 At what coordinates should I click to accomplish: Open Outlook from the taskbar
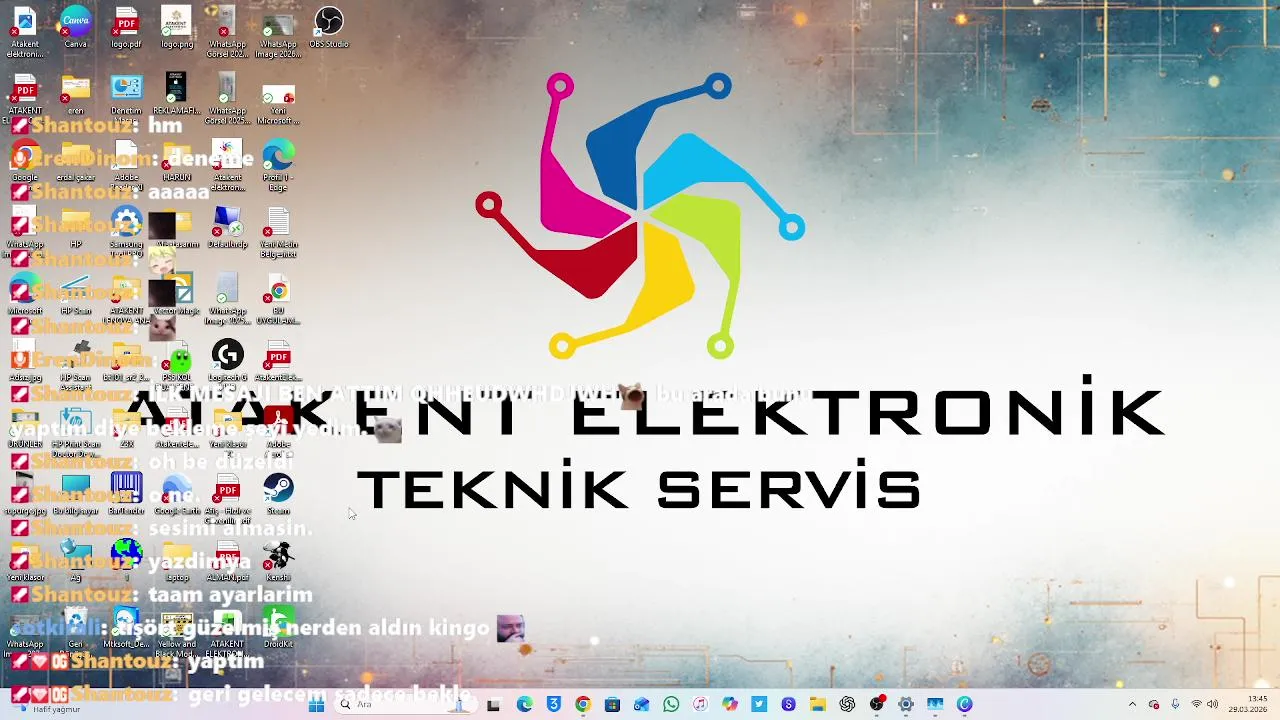[x=641, y=705]
